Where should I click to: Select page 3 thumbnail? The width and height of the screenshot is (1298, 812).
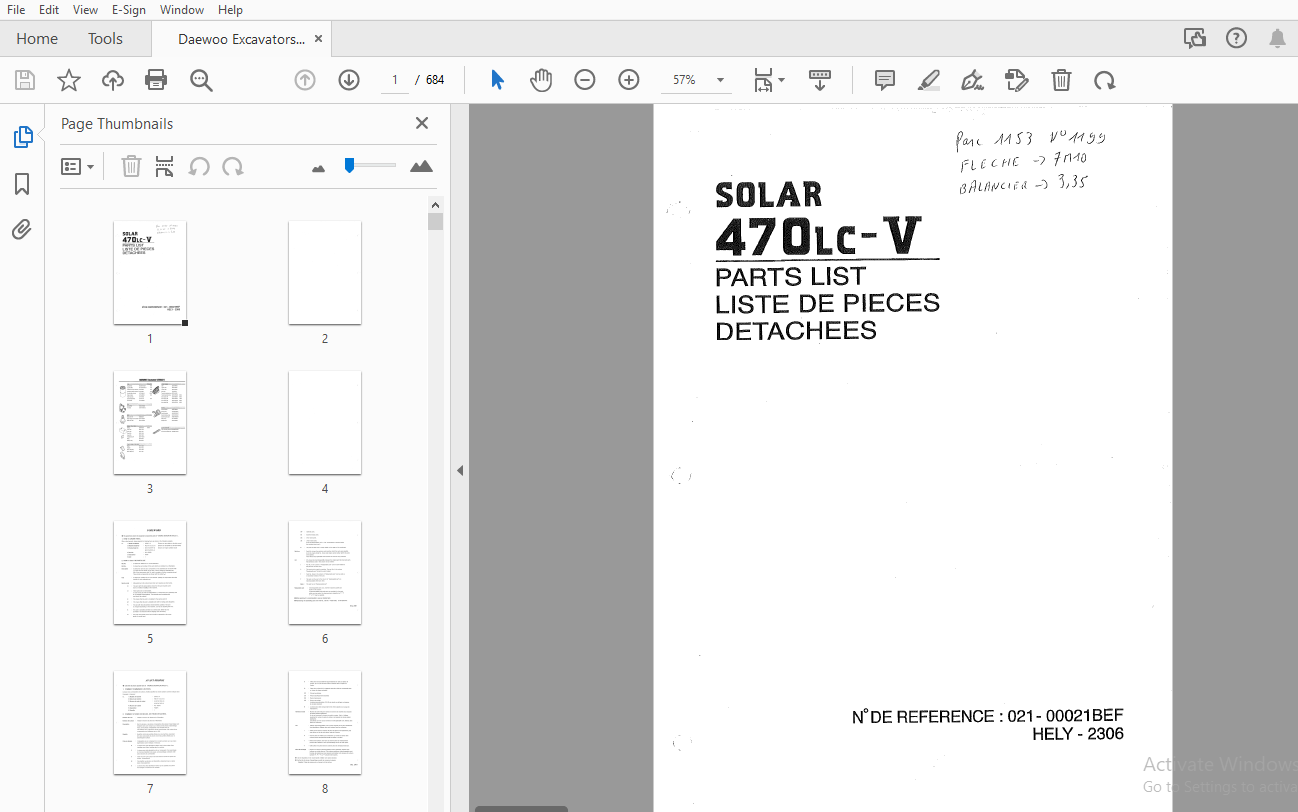click(150, 423)
